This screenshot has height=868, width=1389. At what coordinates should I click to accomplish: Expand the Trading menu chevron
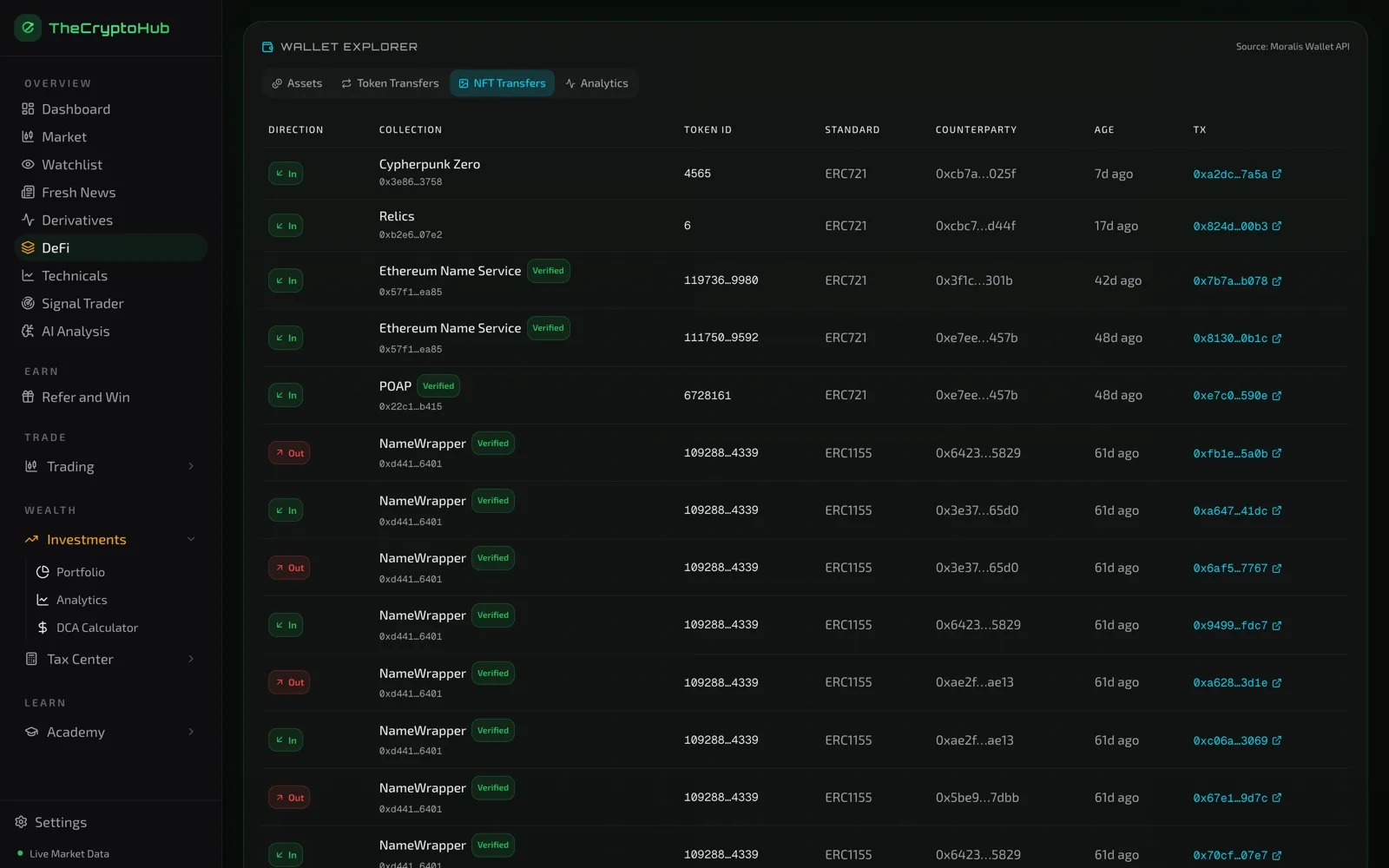(191, 467)
